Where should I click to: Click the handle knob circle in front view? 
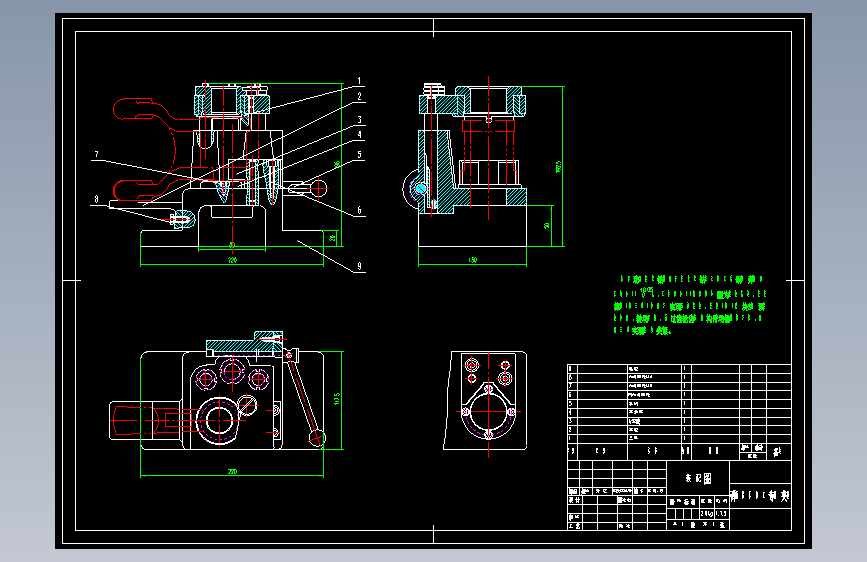point(318,189)
